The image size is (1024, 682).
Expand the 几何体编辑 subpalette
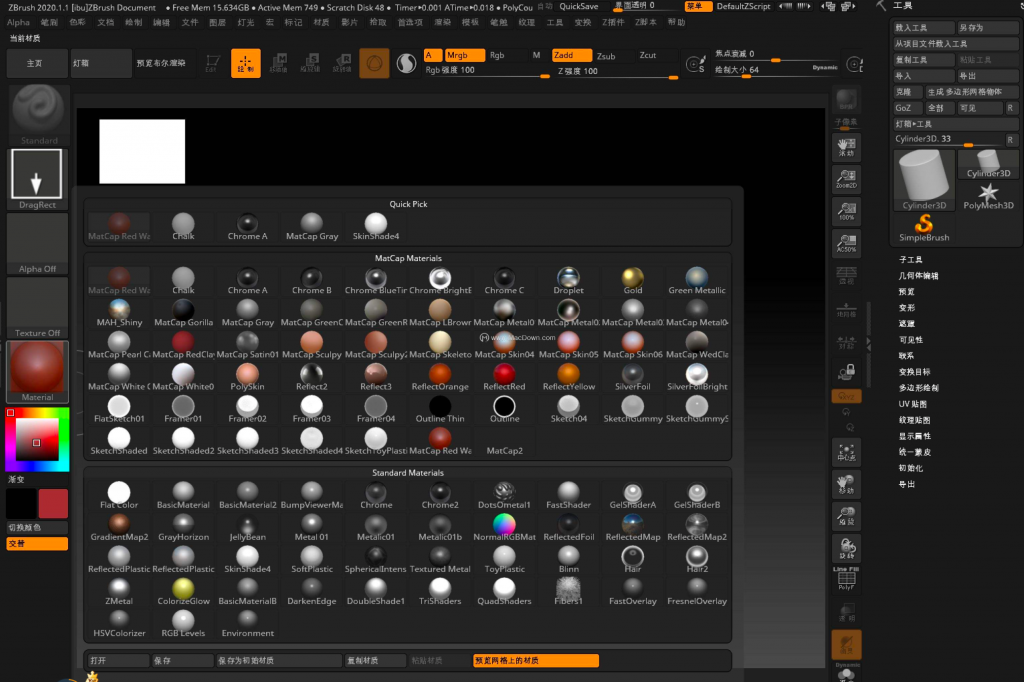[918, 276]
